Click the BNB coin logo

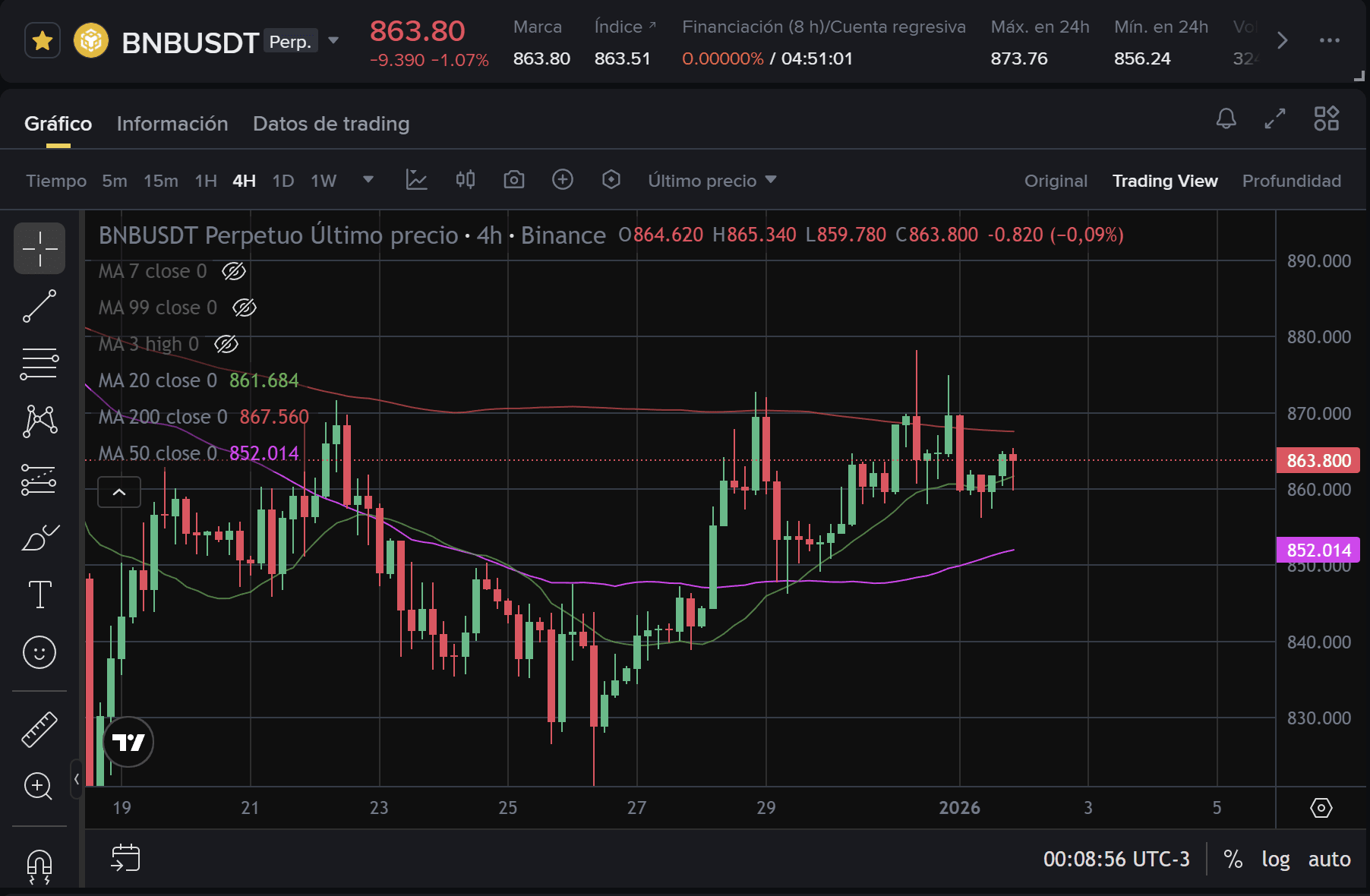click(91, 41)
